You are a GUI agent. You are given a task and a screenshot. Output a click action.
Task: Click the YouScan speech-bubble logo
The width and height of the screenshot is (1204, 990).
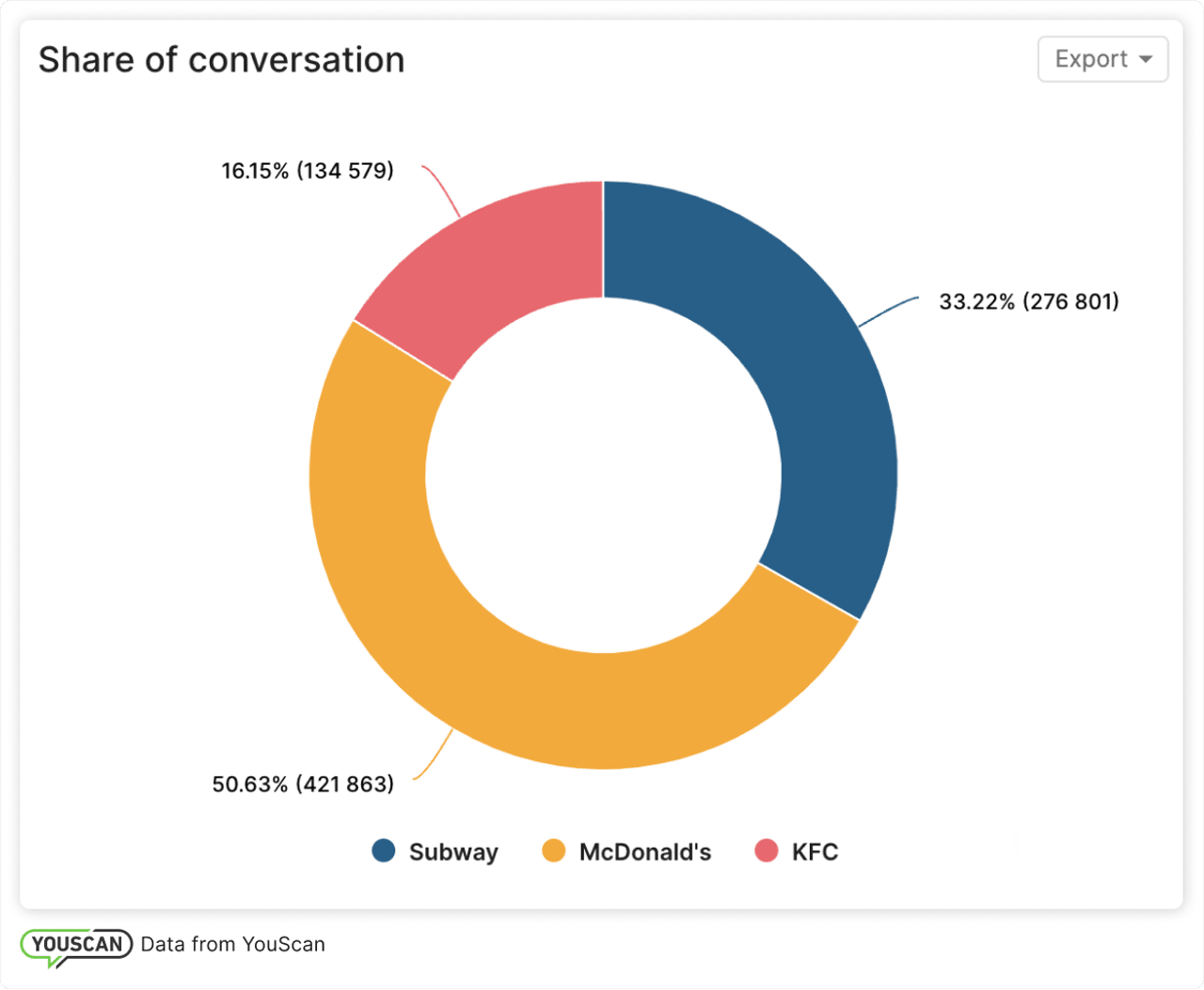(75, 944)
